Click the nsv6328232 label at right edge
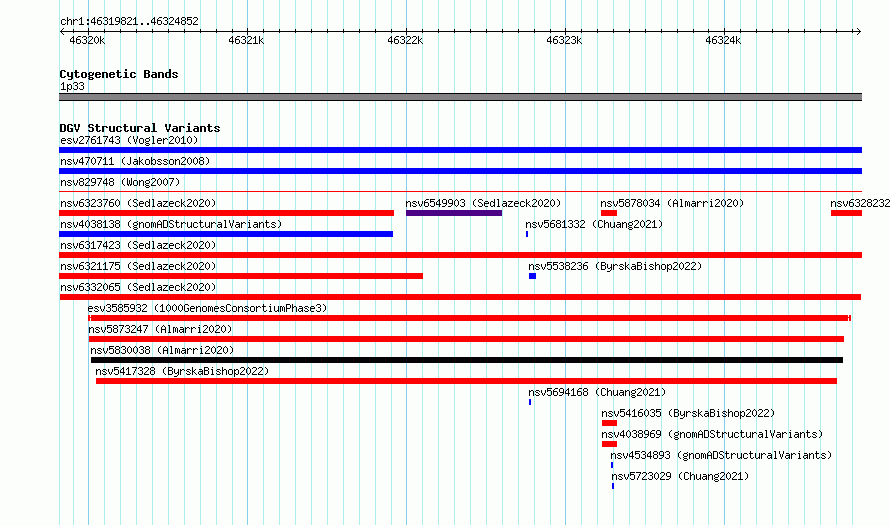 860,203
